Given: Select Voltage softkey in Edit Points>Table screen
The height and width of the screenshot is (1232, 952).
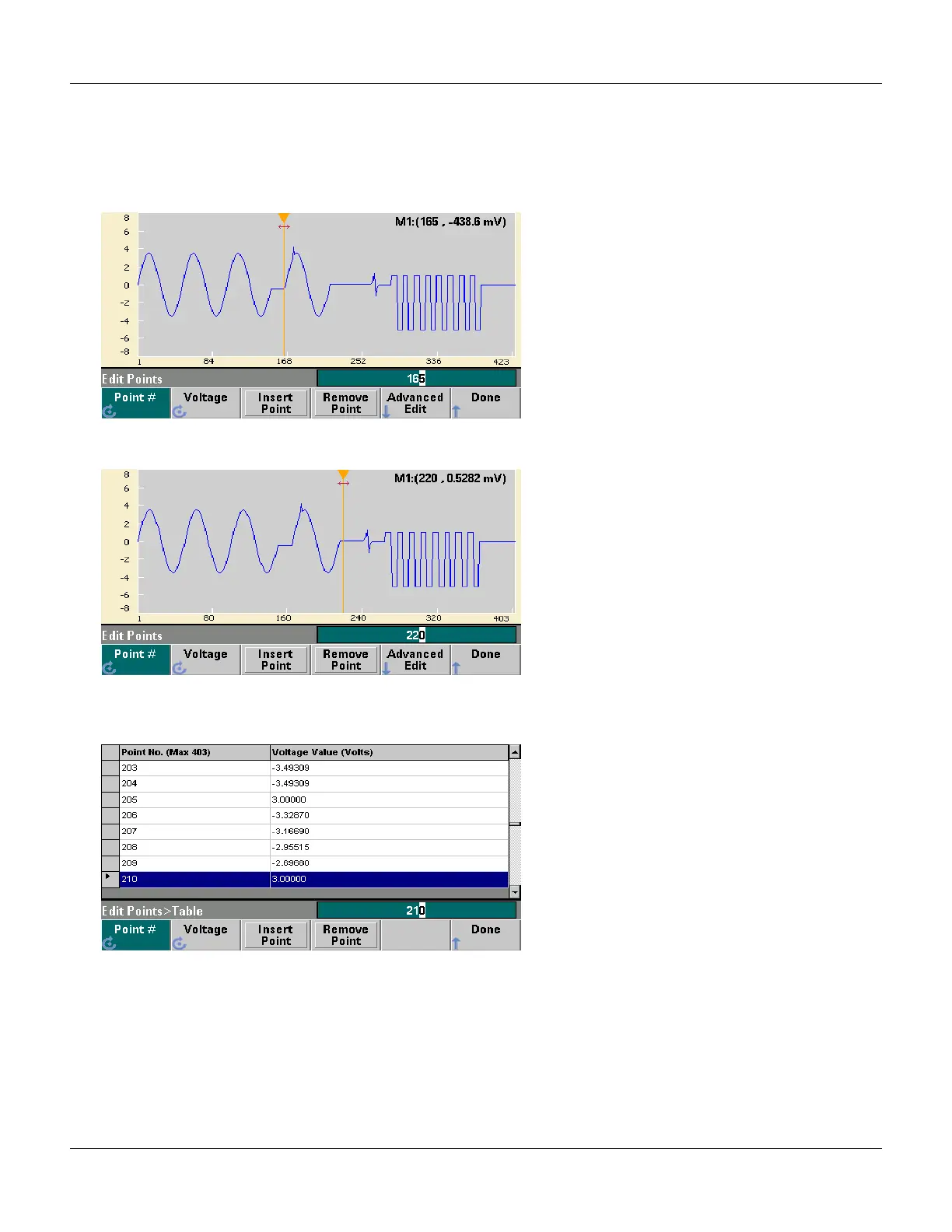Looking at the screenshot, I should tap(205, 935).
